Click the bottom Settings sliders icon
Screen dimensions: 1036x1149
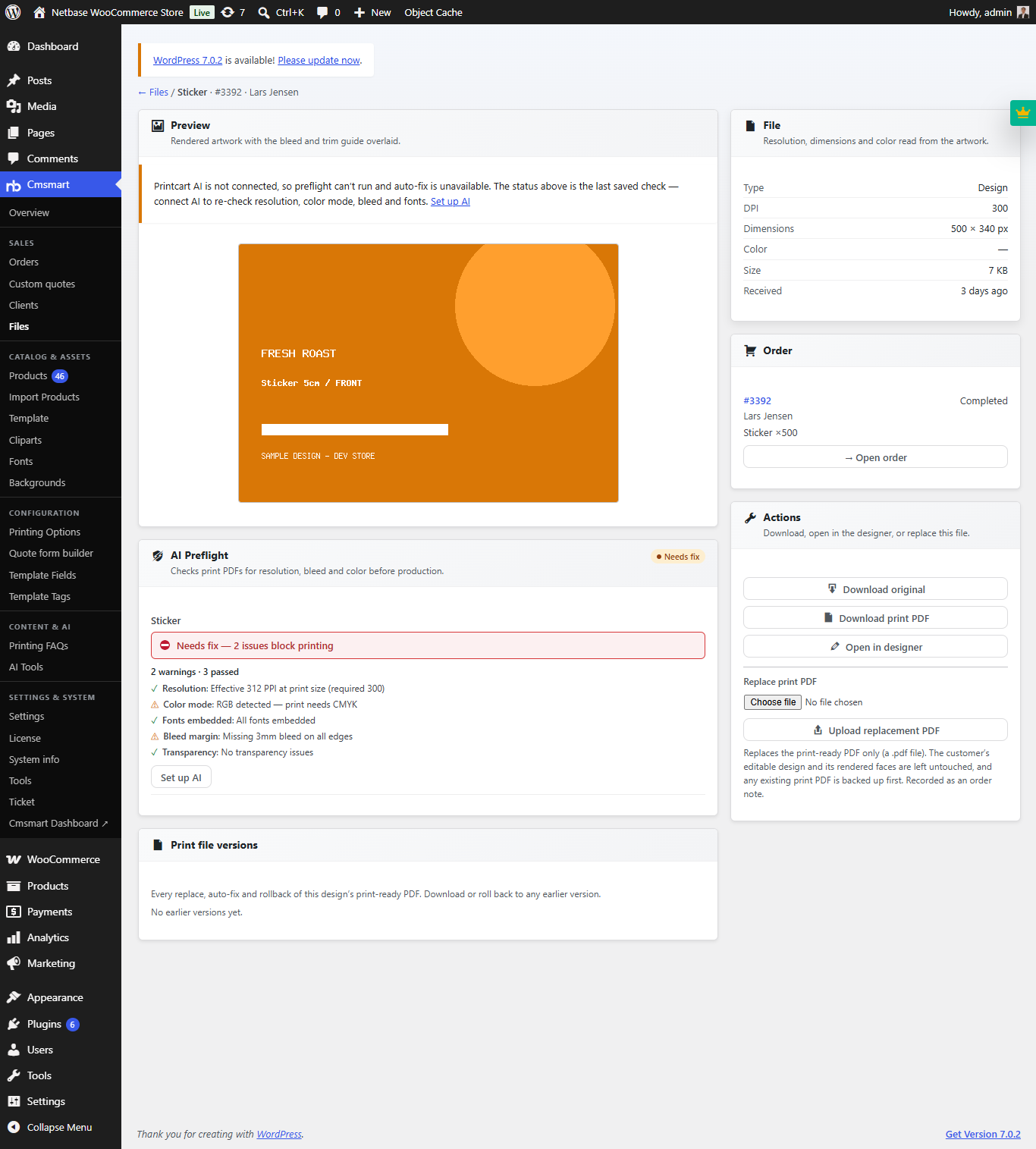[14, 1101]
